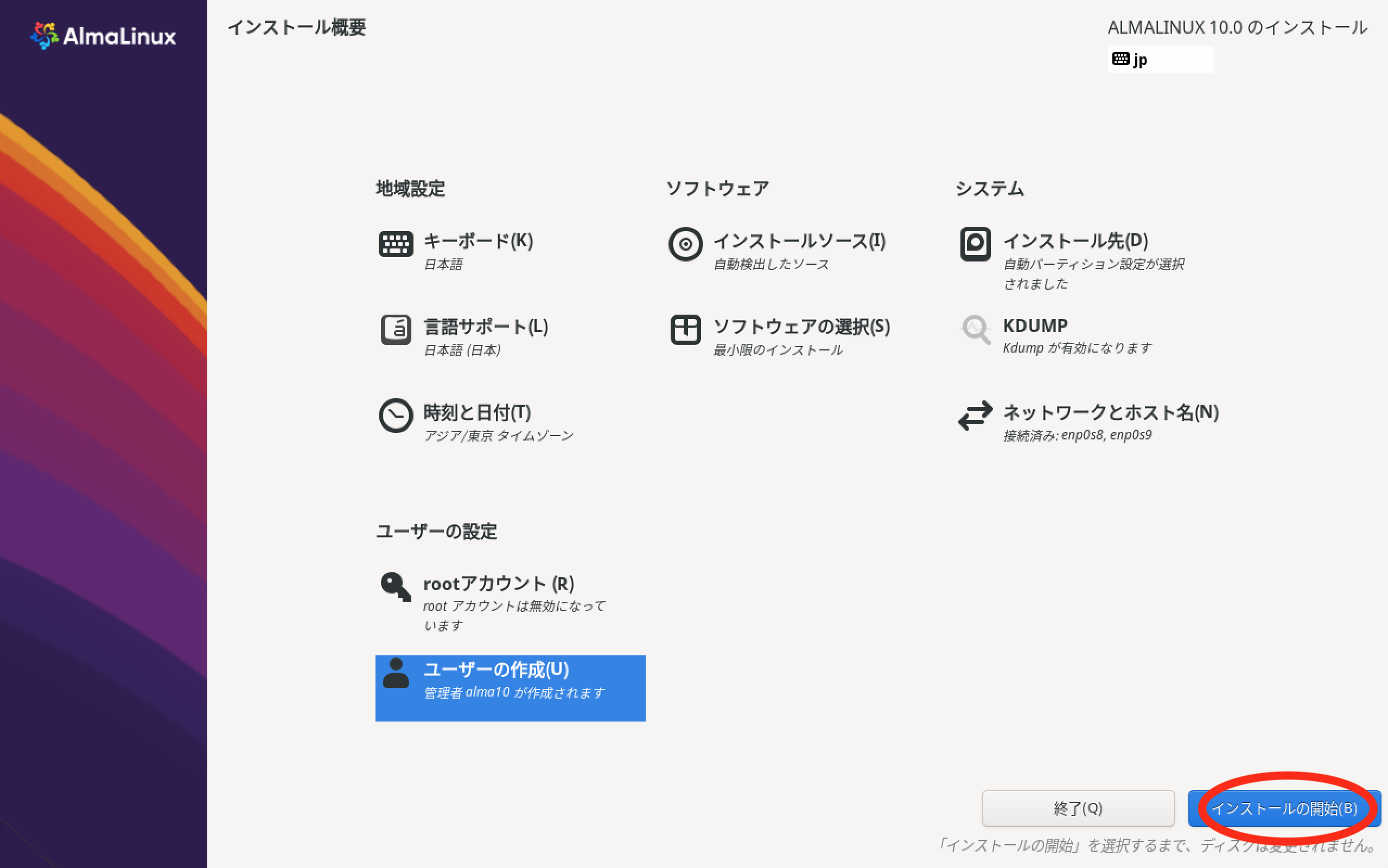Click 最小限のインストール status text

pos(778,349)
